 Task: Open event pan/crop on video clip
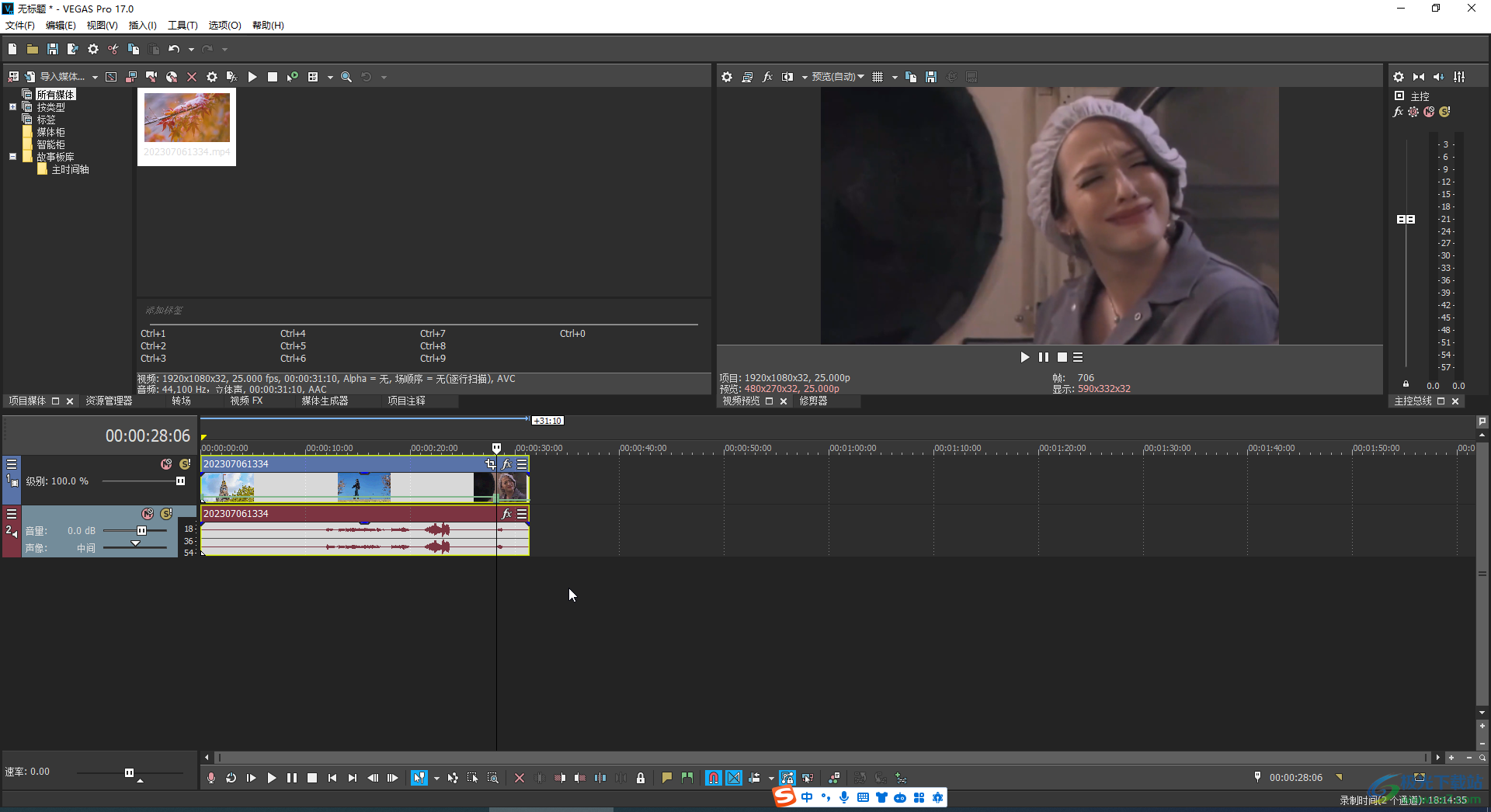pyautogui.click(x=490, y=464)
